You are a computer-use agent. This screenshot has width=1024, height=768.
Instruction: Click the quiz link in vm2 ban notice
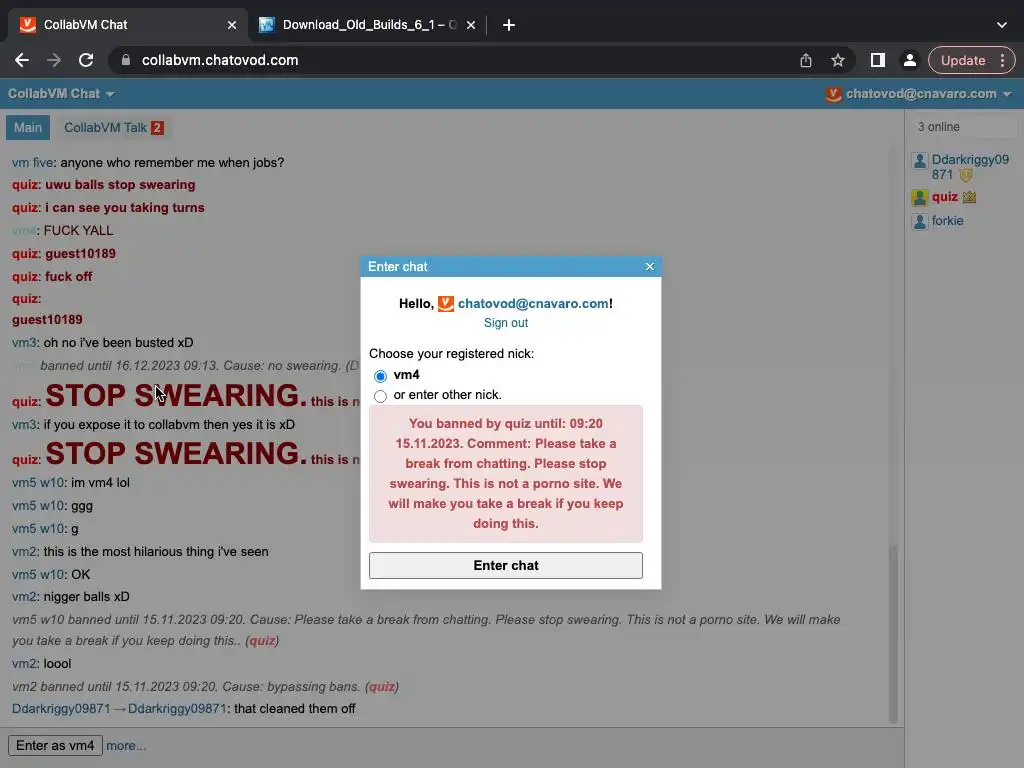tap(382, 686)
